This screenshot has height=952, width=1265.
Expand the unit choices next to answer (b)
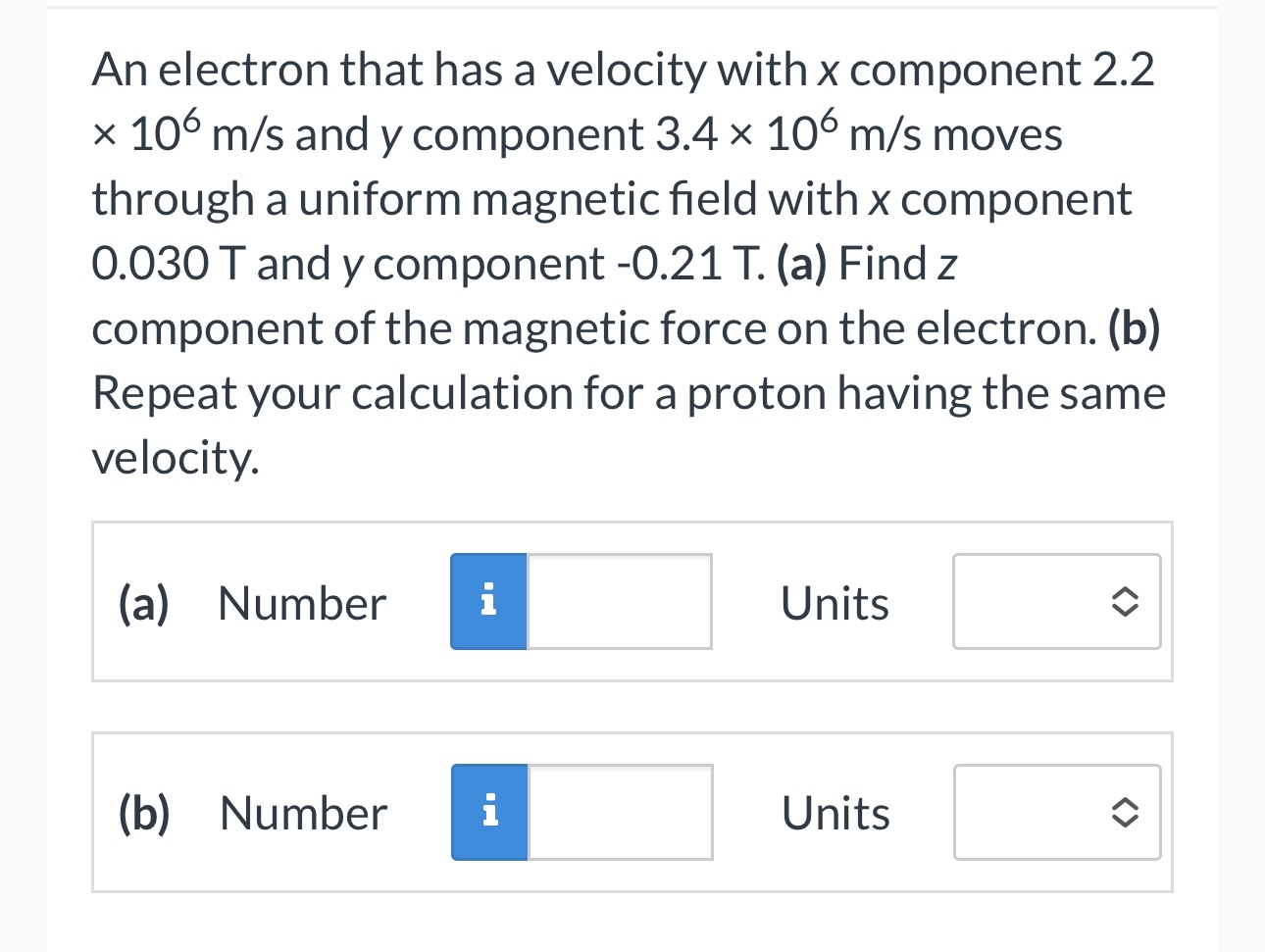coord(1056,812)
